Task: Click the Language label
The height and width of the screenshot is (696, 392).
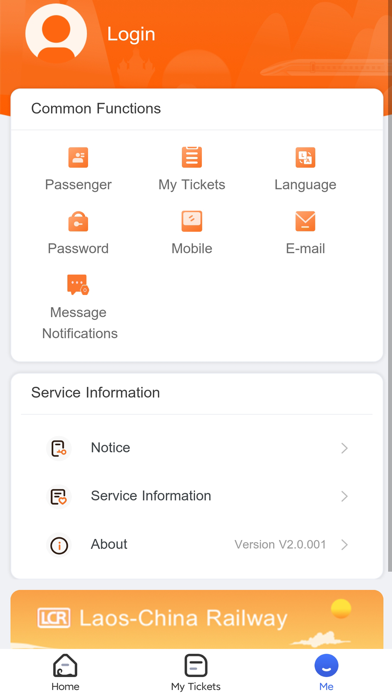Action: click(x=305, y=185)
